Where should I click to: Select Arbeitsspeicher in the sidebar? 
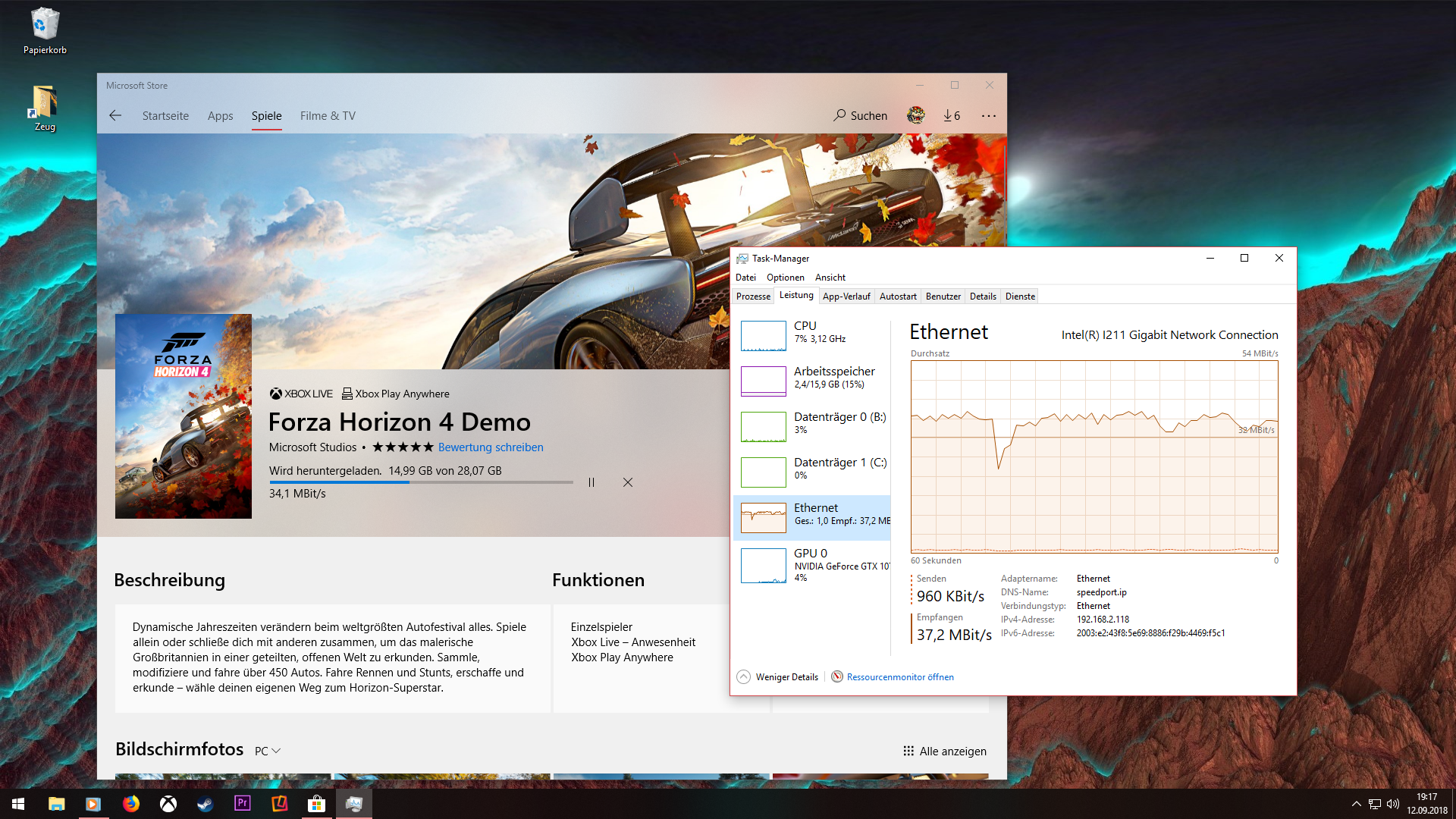[812, 381]
